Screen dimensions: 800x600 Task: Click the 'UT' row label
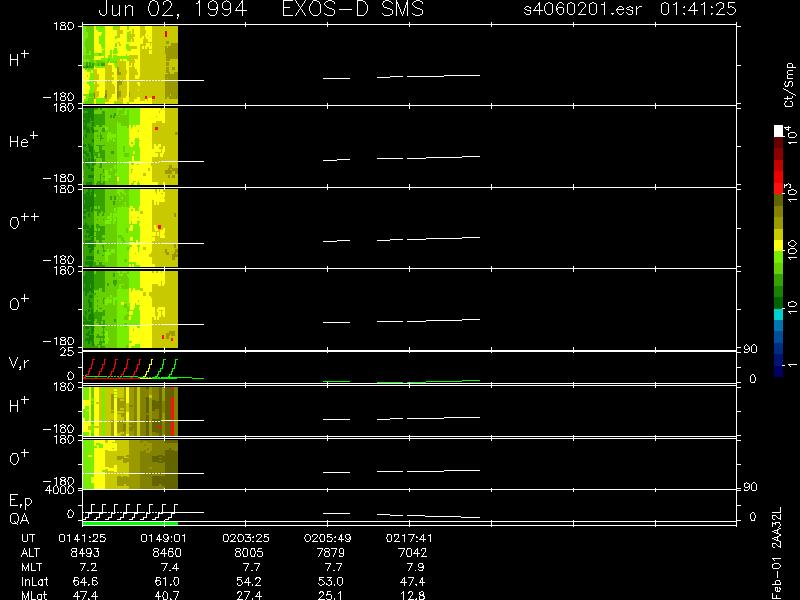(29, 538)
